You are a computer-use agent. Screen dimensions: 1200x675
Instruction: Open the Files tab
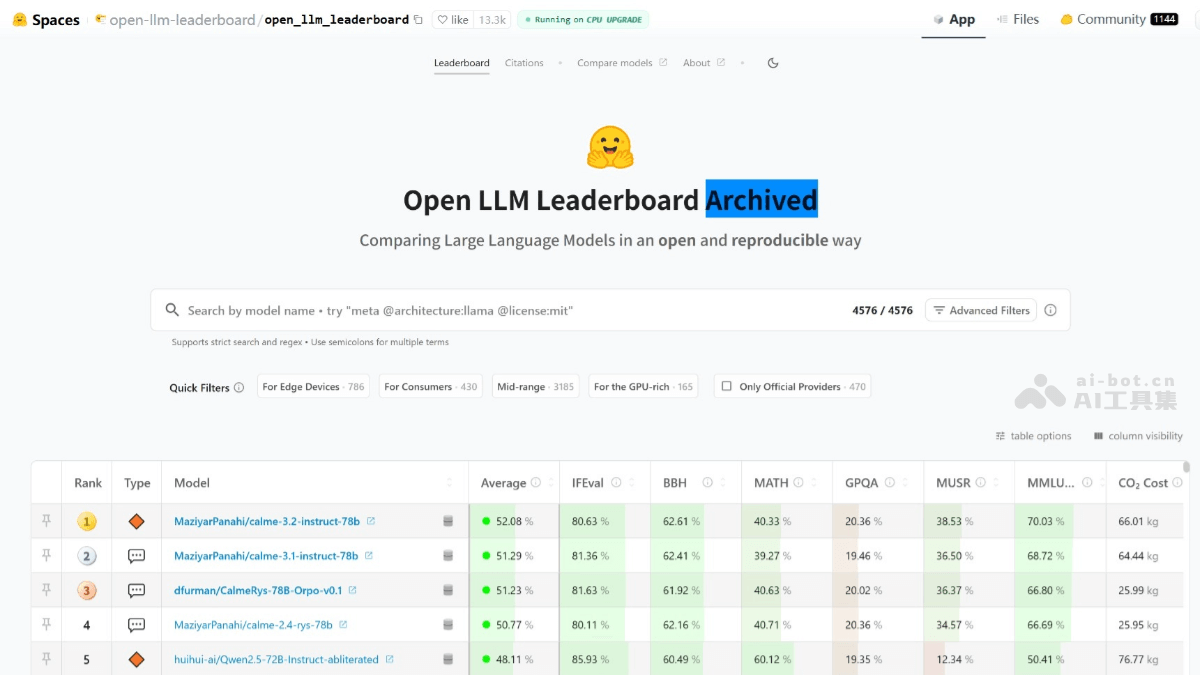1018,18
